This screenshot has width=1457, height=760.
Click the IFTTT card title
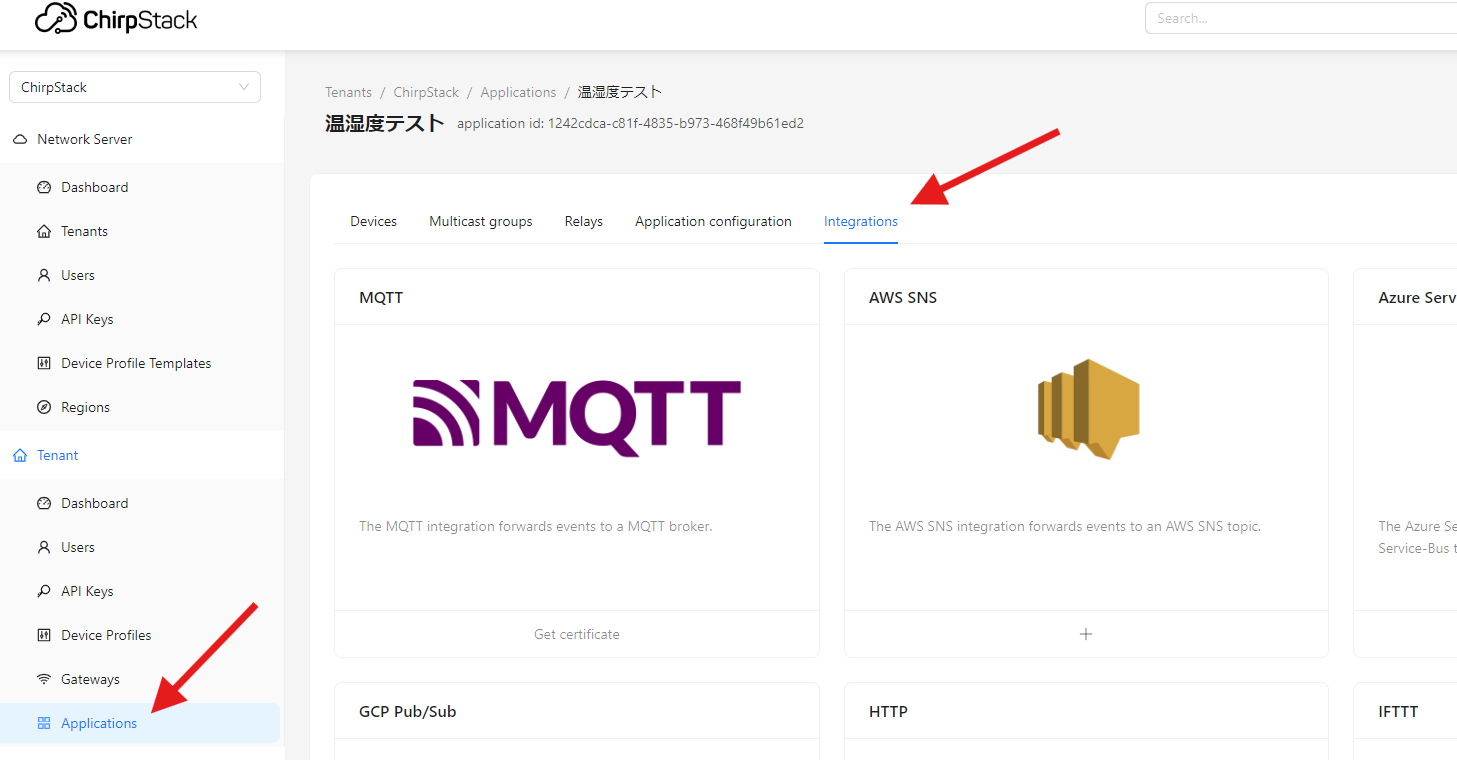tap(1398, 712)
